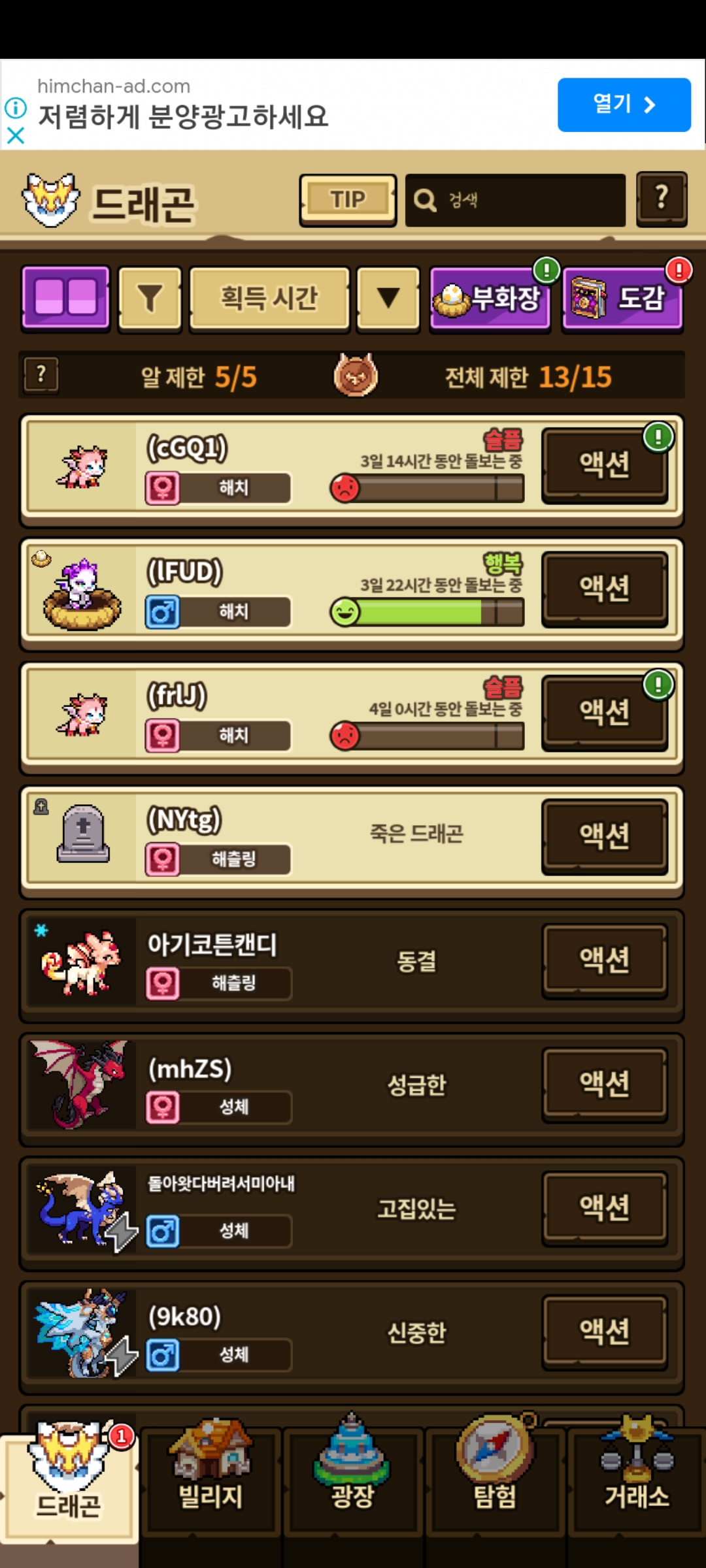
Task: Open the TIP button
Action: (x=348, y=199)
